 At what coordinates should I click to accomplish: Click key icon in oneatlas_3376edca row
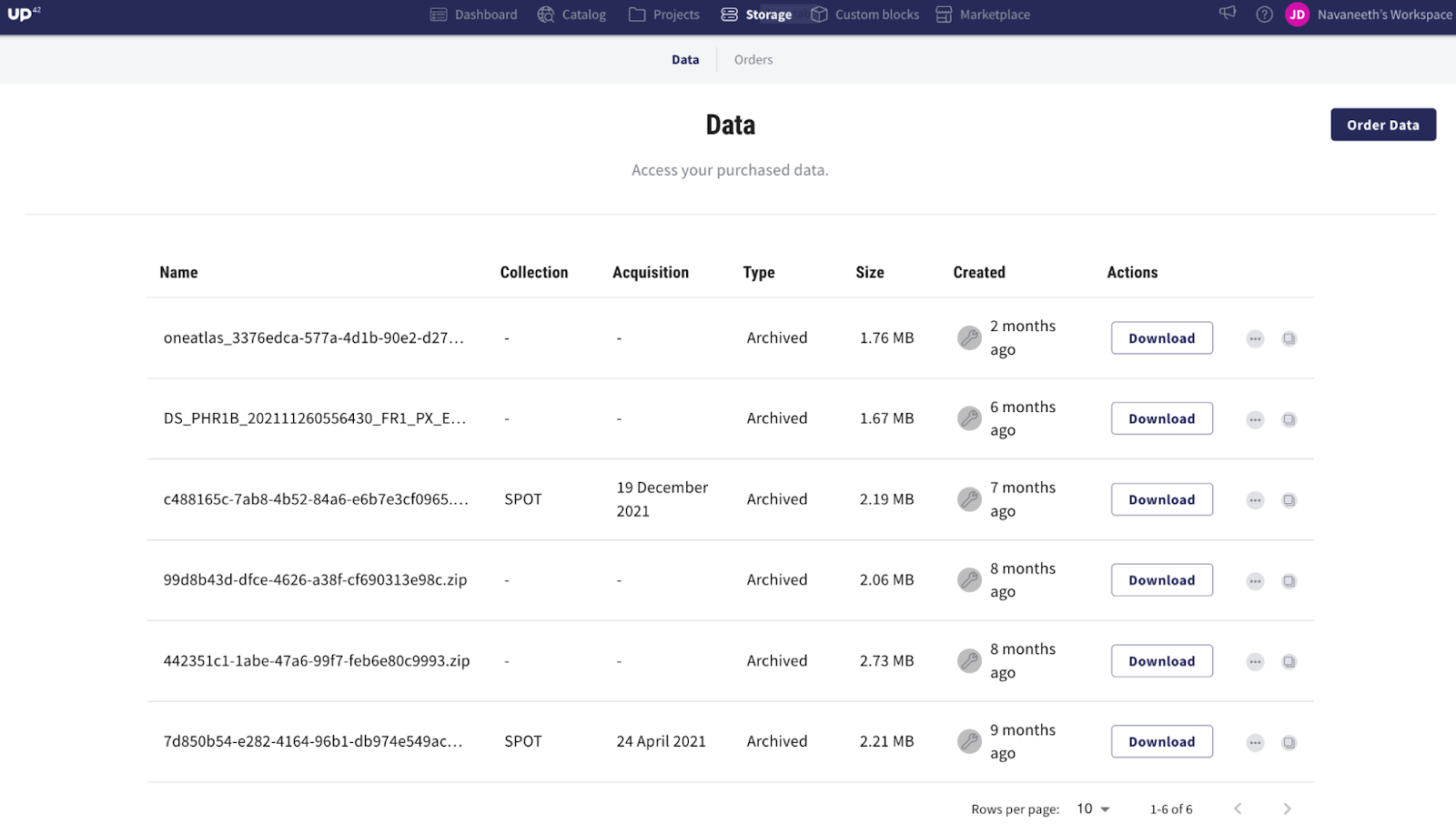pyautogui.click(x=969, y=337)
